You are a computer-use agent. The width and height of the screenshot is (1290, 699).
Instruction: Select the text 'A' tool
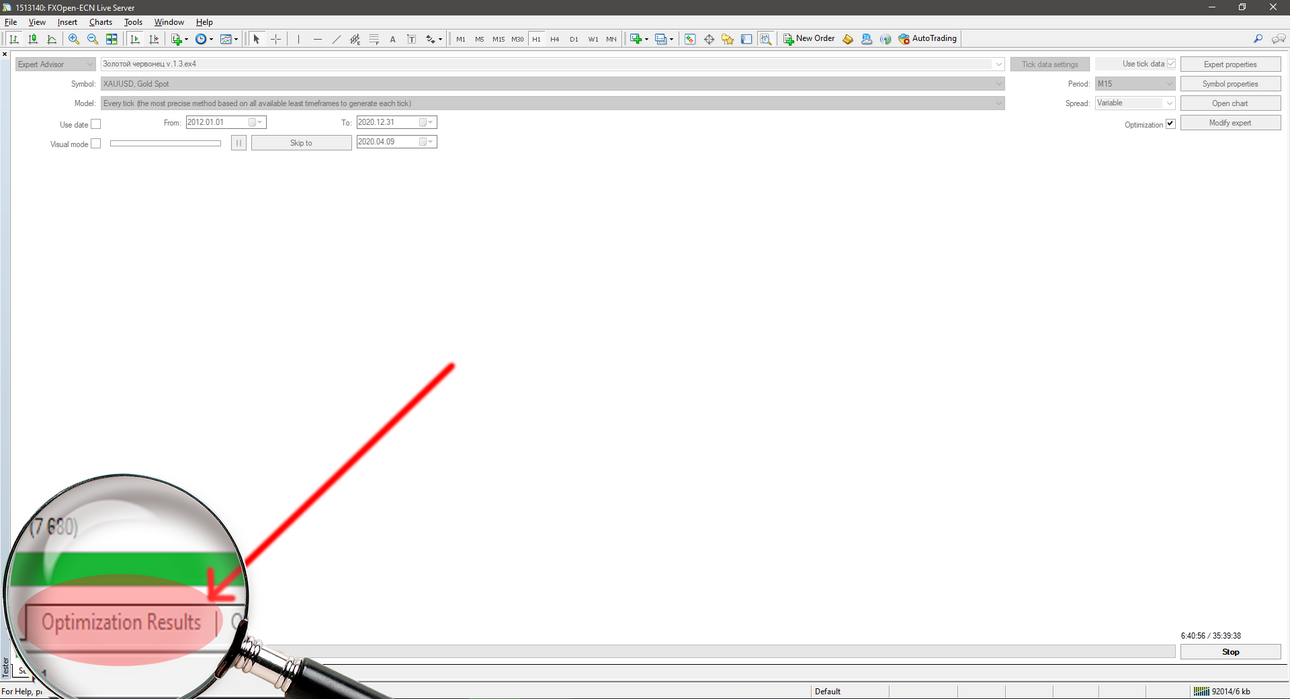[x=393, y=39]
